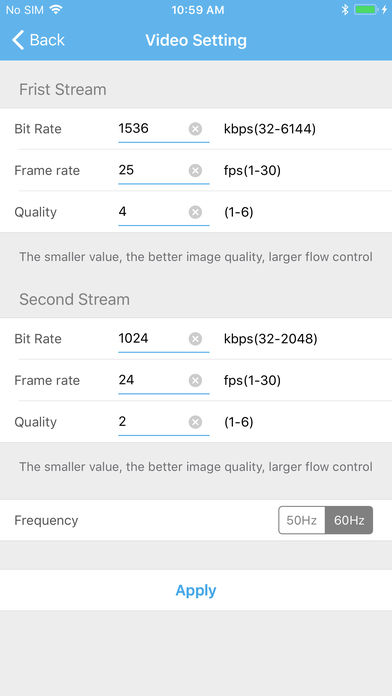The height and width of the screenshot is (696, 392).
Task: Clear the Second Stream Quality value
Action: (195, 422)
